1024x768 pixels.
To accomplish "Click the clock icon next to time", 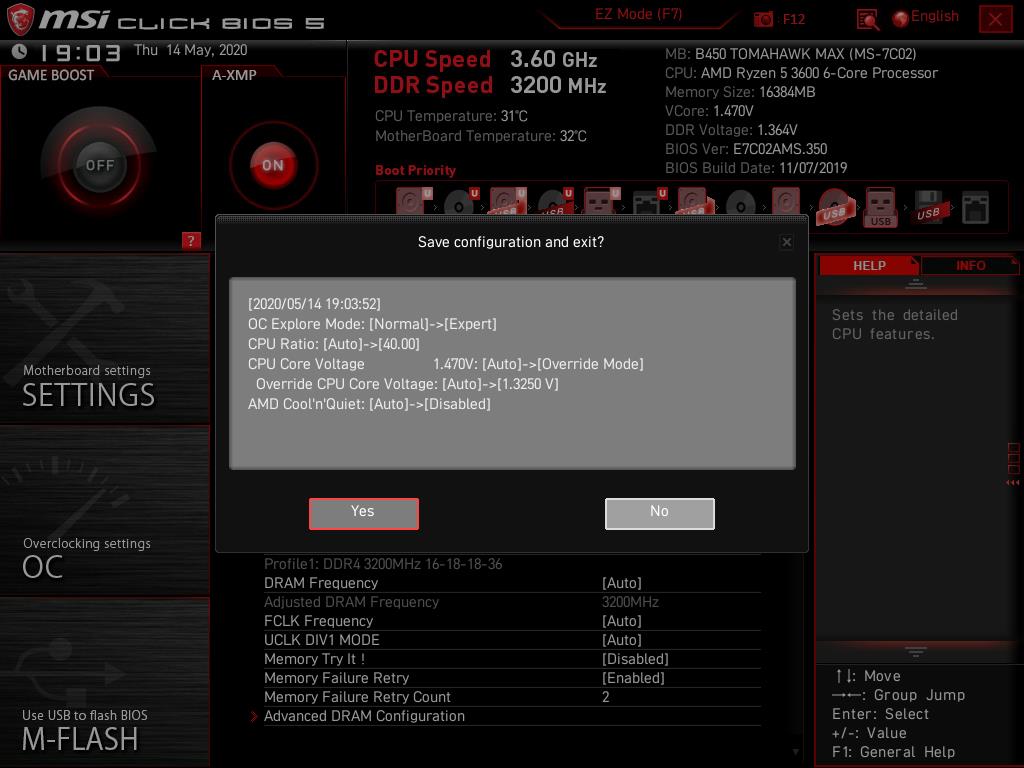I will 20,51.
